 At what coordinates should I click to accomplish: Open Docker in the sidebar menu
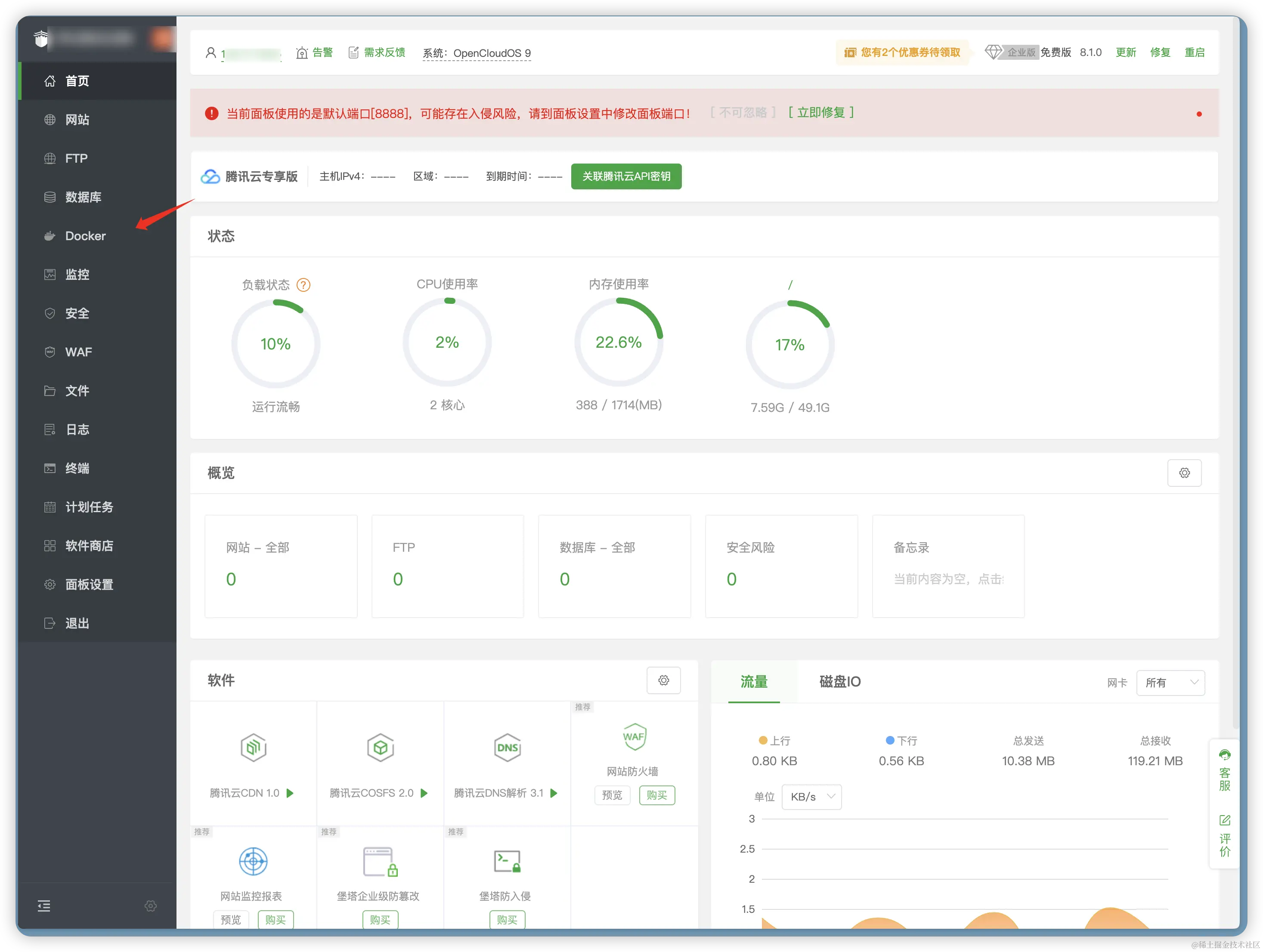click(x=86, y=236)
